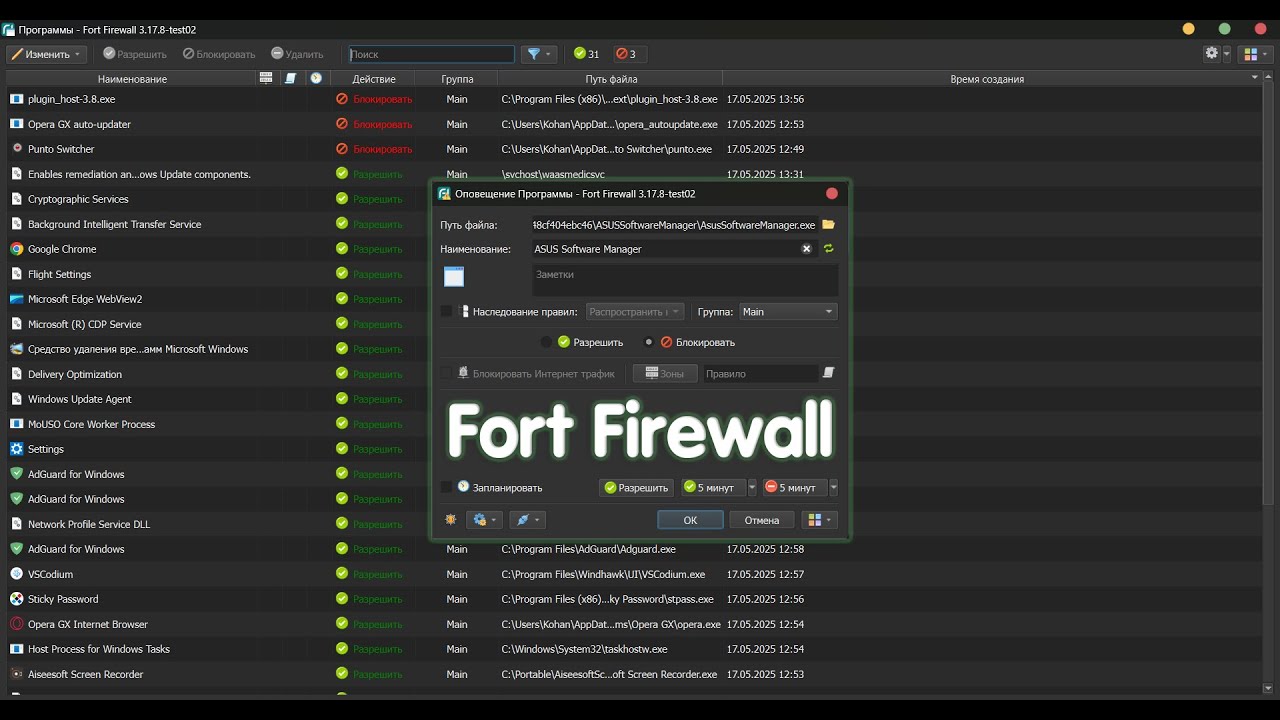This screenshot has width=1280, height=720.
Task: Click the Sticky Password app icon
Action: 16,599
